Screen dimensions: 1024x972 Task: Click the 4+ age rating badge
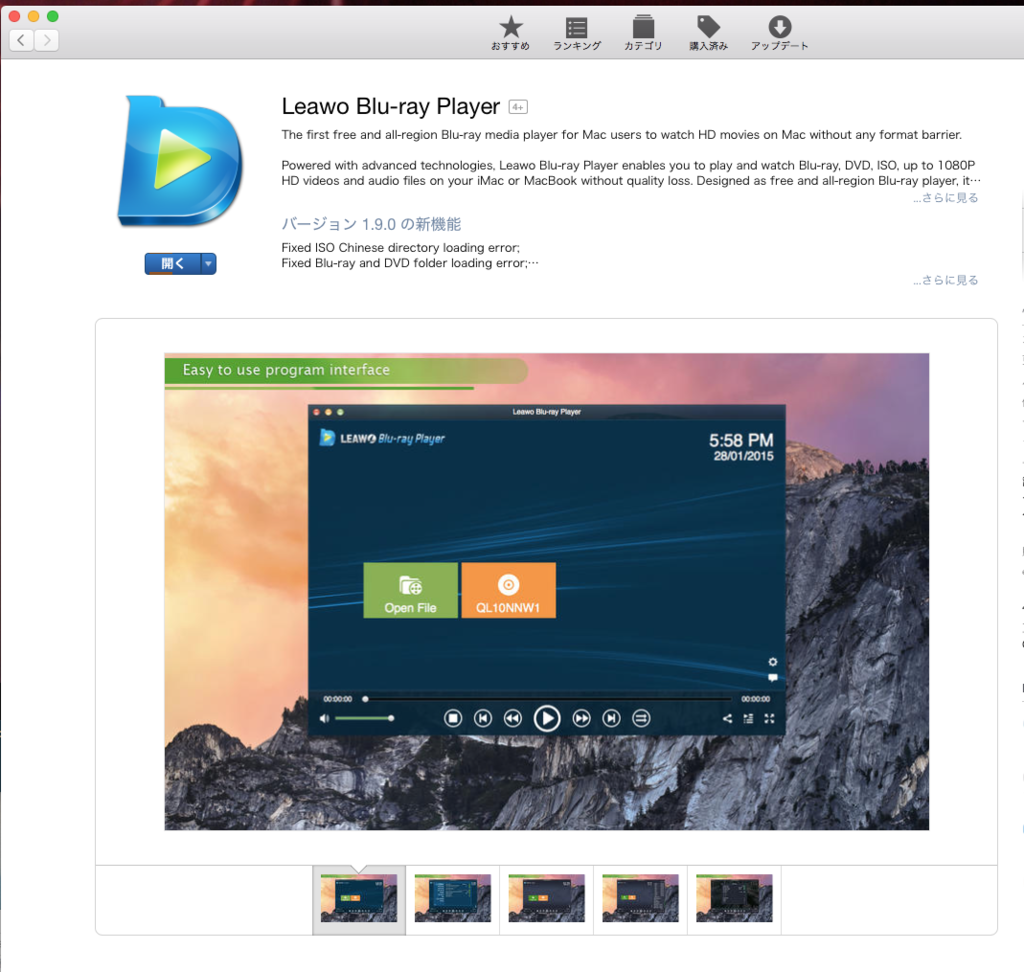(x=518, y=106)
